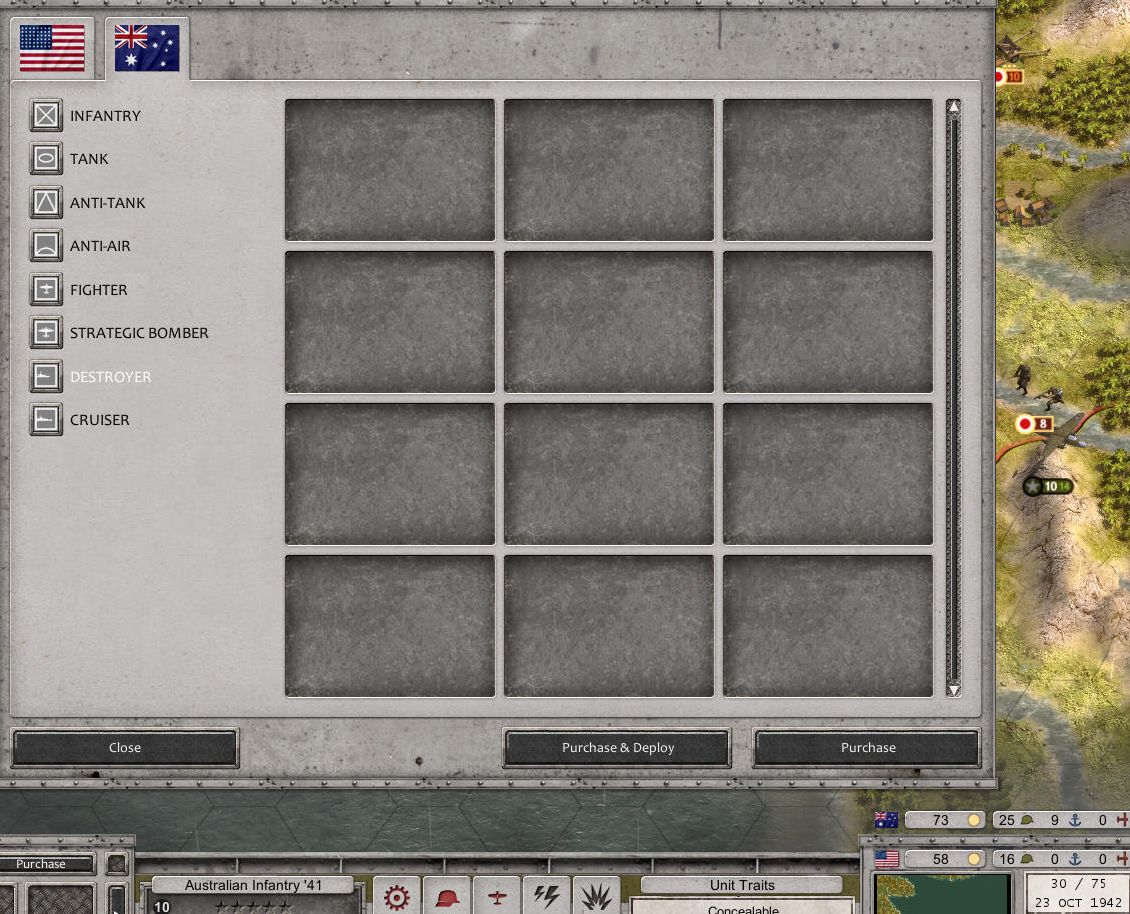Click the minimap
The width and height of the screenshot is (1130, 914).
click(x=942, y=894)
